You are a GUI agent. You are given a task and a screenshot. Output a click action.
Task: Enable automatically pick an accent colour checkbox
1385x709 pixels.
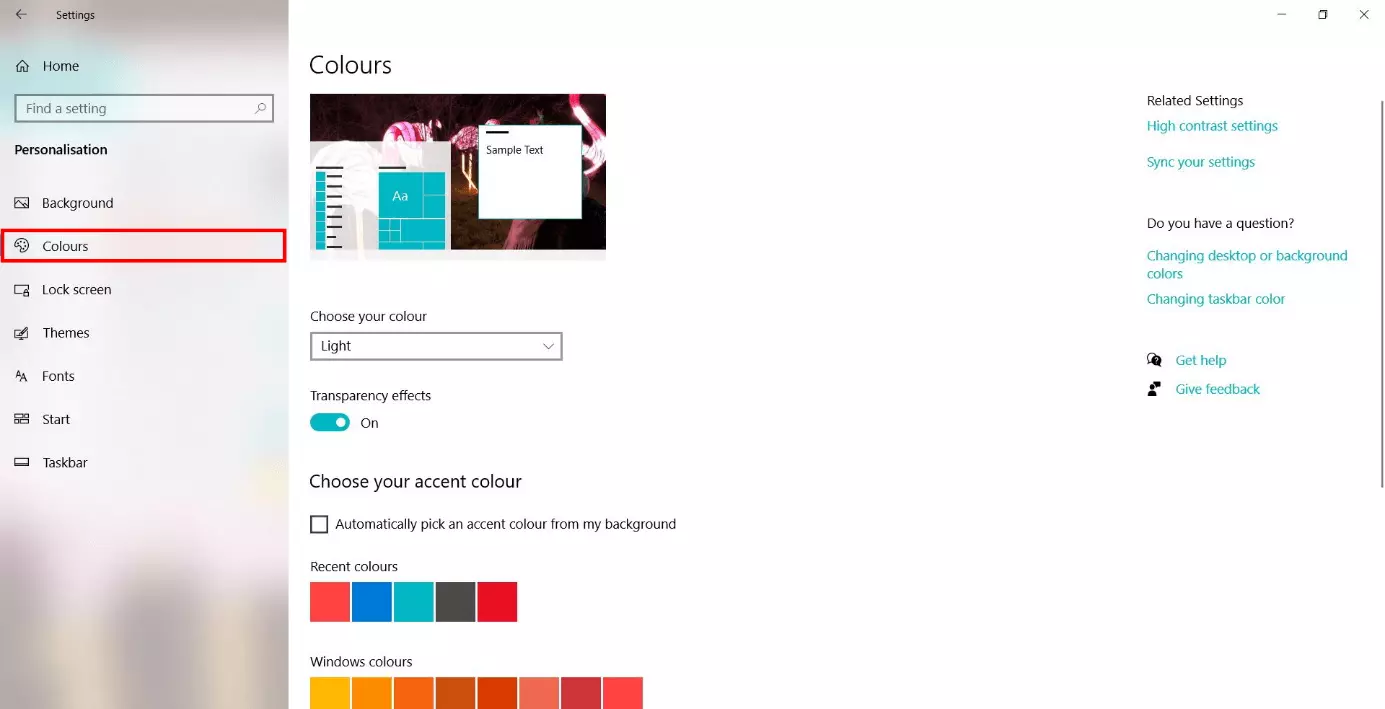tap(319, 524)
